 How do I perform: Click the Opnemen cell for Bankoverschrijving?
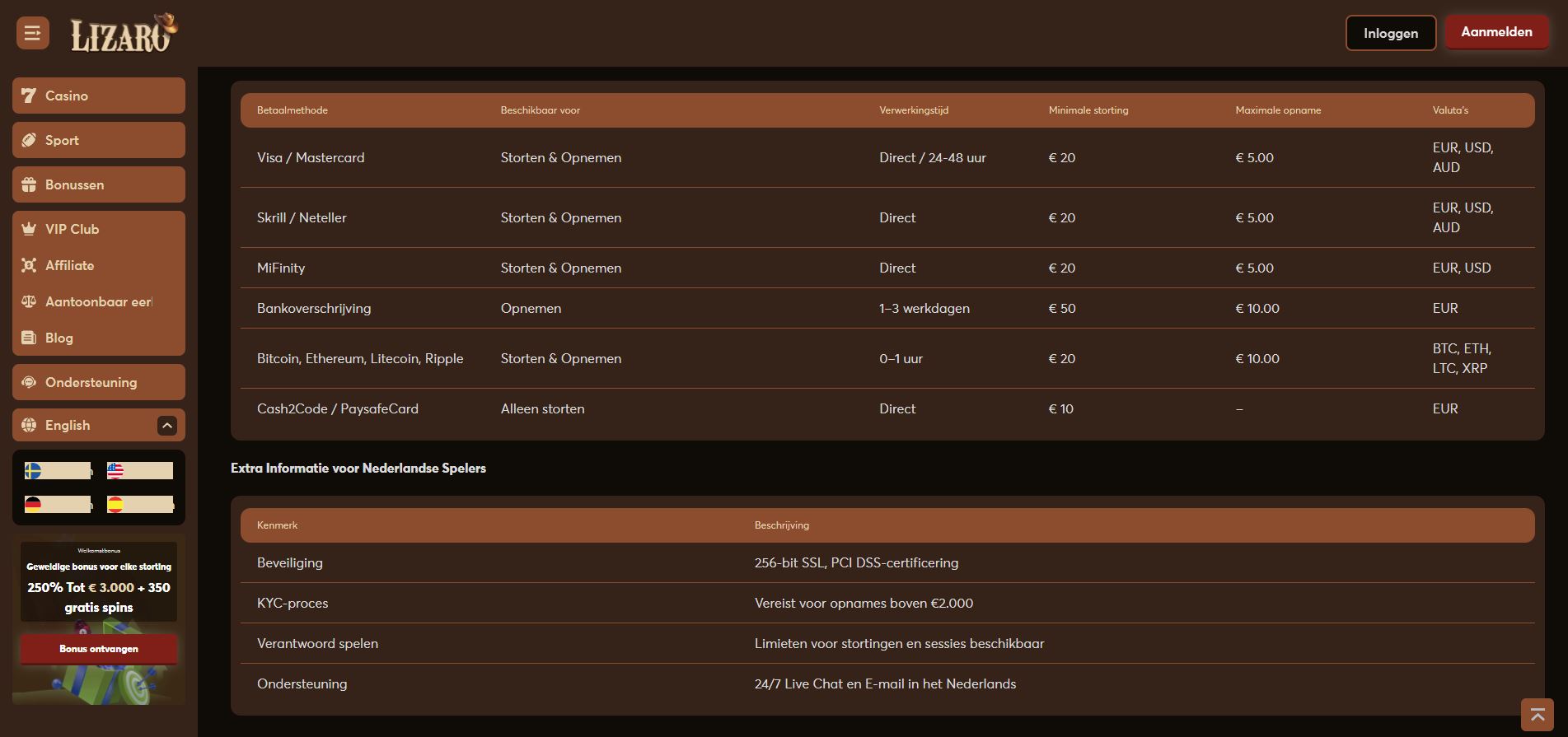pyautogui.click(x=531, y=308)
